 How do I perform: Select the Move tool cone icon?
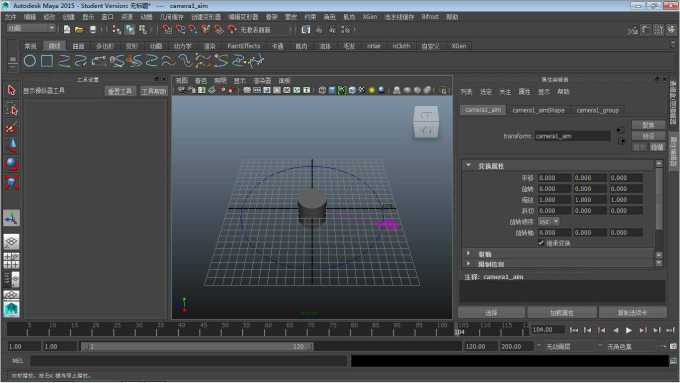click(x=12, y=145)
